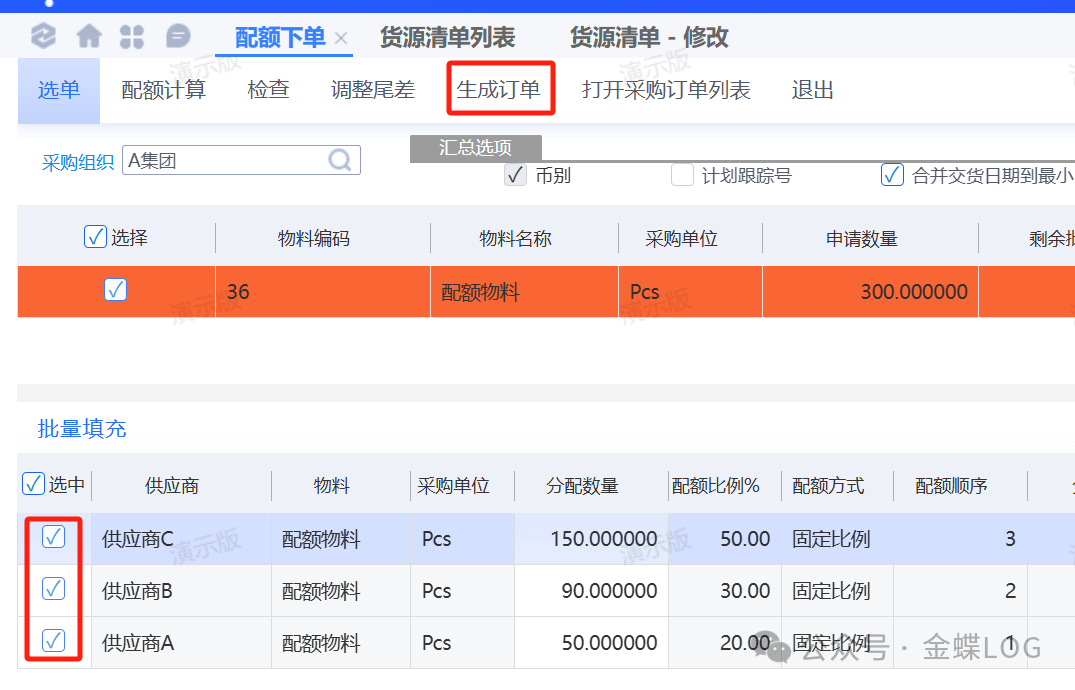
Task: Toggle the 币别 checkbox
Action: pyautogui.click(x=516, y=176)
